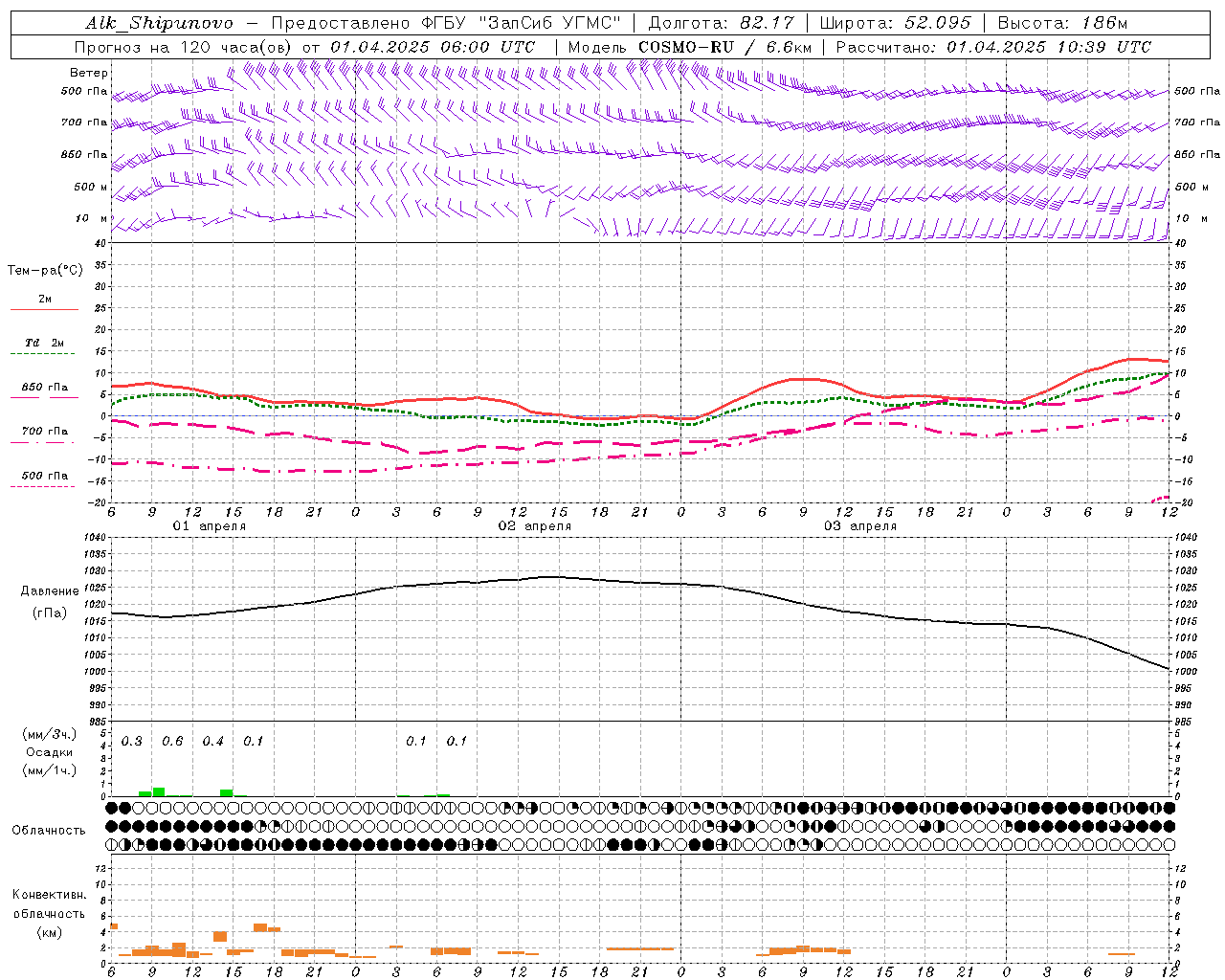This screenshot has height=980, width=1225.
Task: Click the 10 м wind level label on left
Action: (x=92, y=218)
